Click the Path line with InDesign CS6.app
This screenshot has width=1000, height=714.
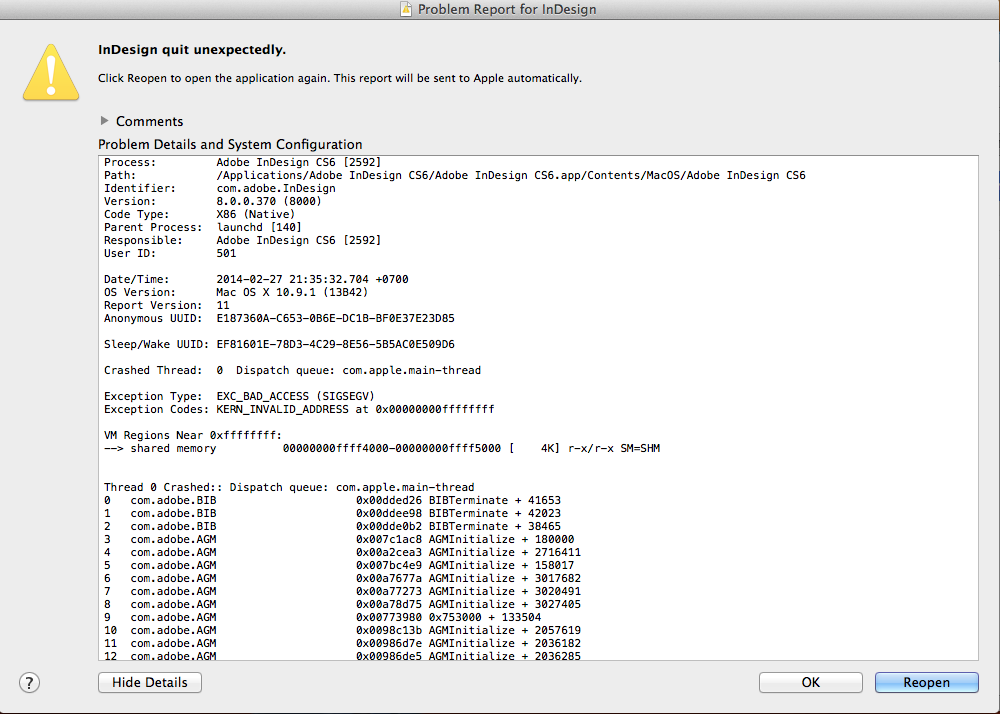455,175
